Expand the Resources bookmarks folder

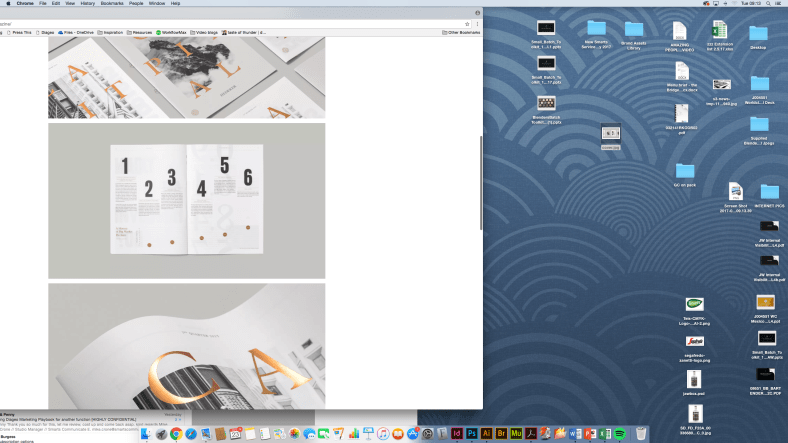[x=139, y=32]
